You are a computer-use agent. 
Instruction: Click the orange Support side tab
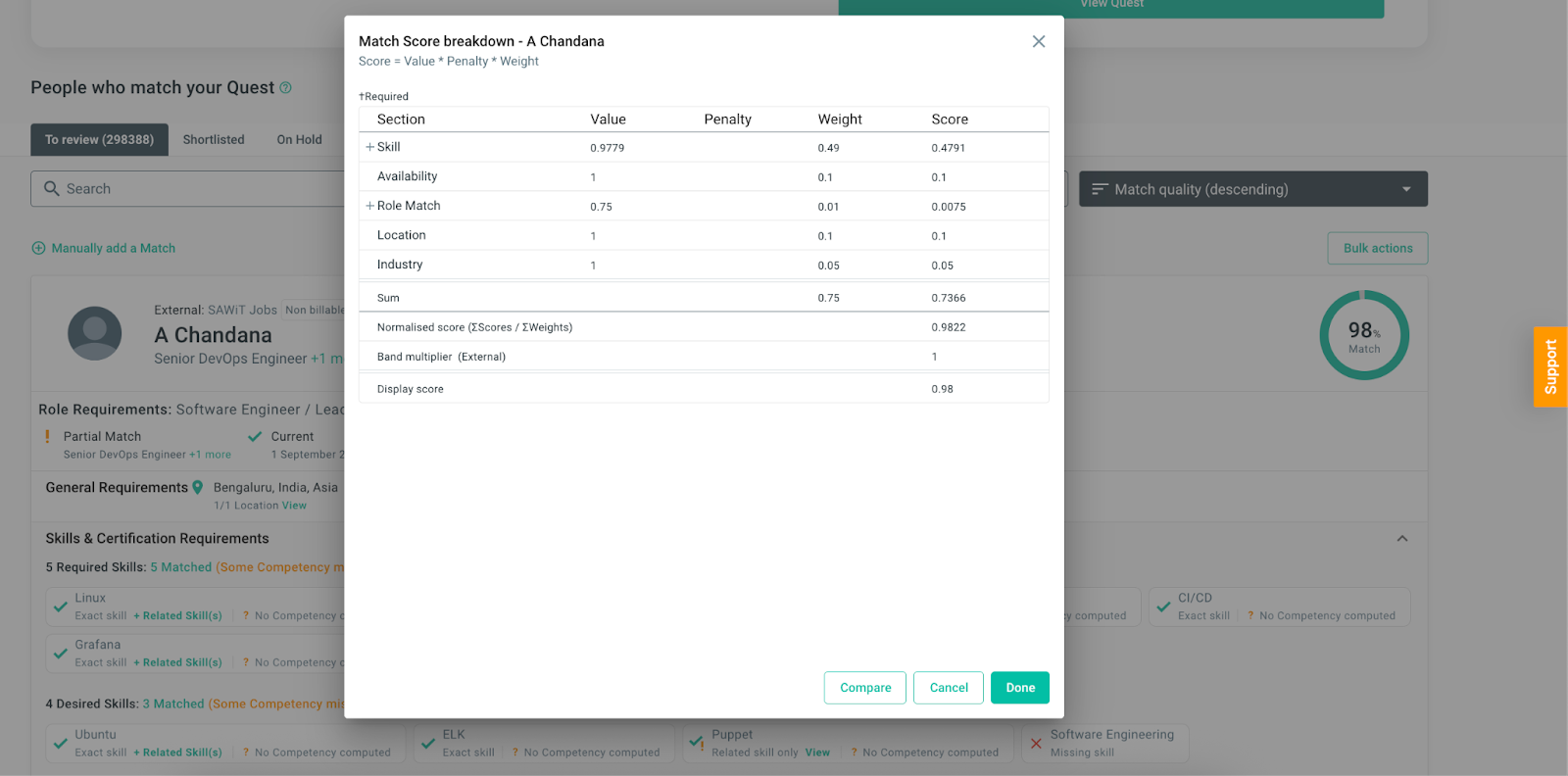pyautogui.click(x=1550, y=366)
